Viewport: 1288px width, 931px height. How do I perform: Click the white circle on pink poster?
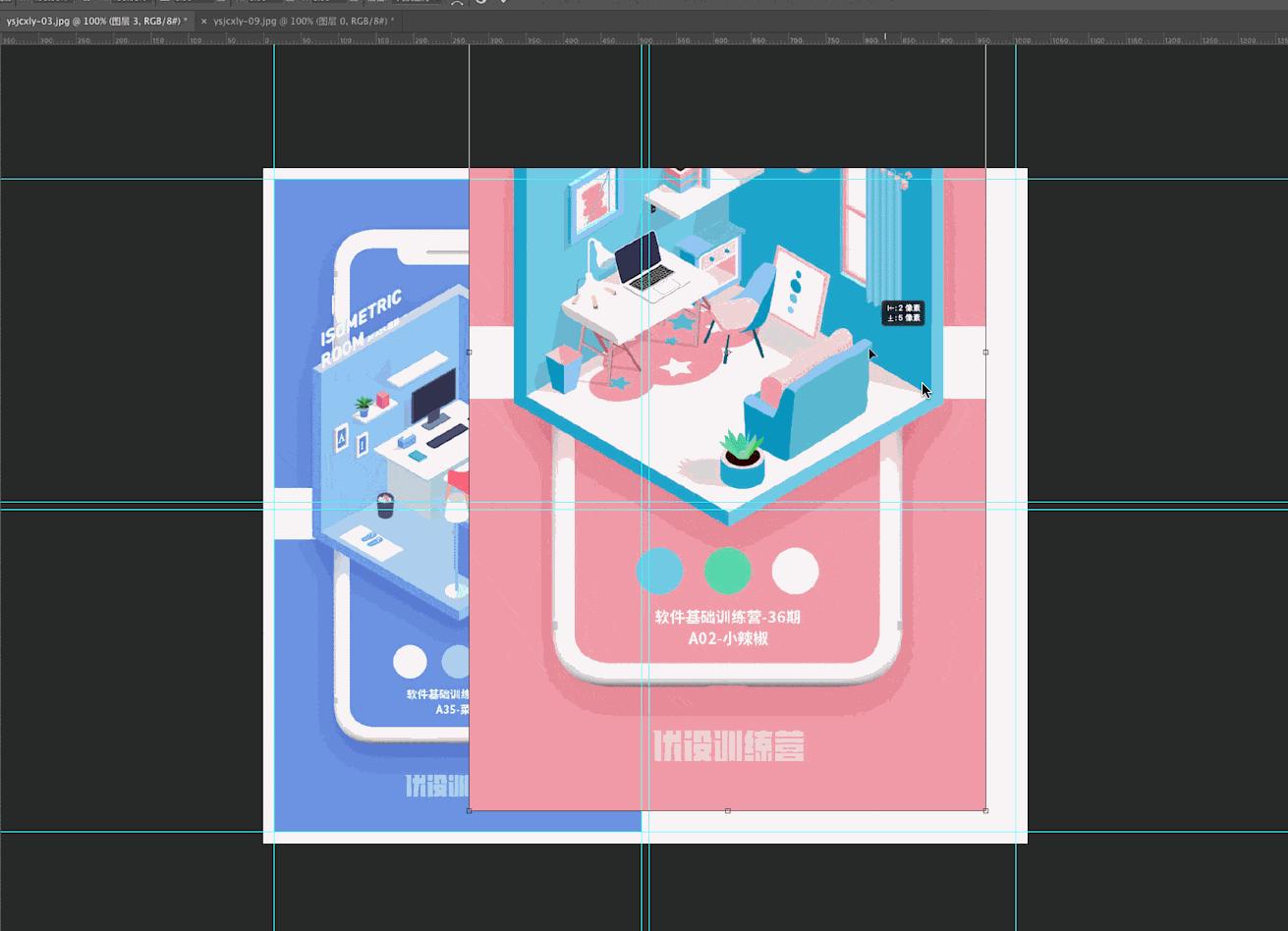click(795, 571)
